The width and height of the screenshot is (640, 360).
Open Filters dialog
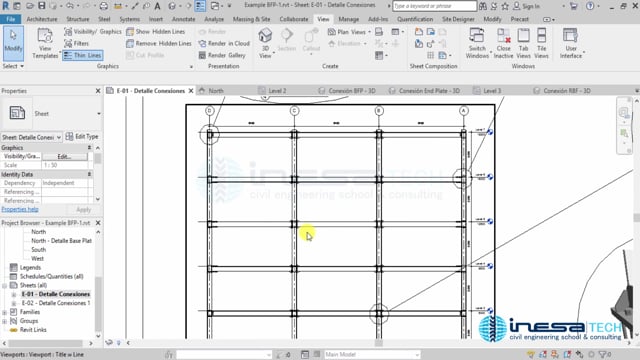tap(76, 43)
